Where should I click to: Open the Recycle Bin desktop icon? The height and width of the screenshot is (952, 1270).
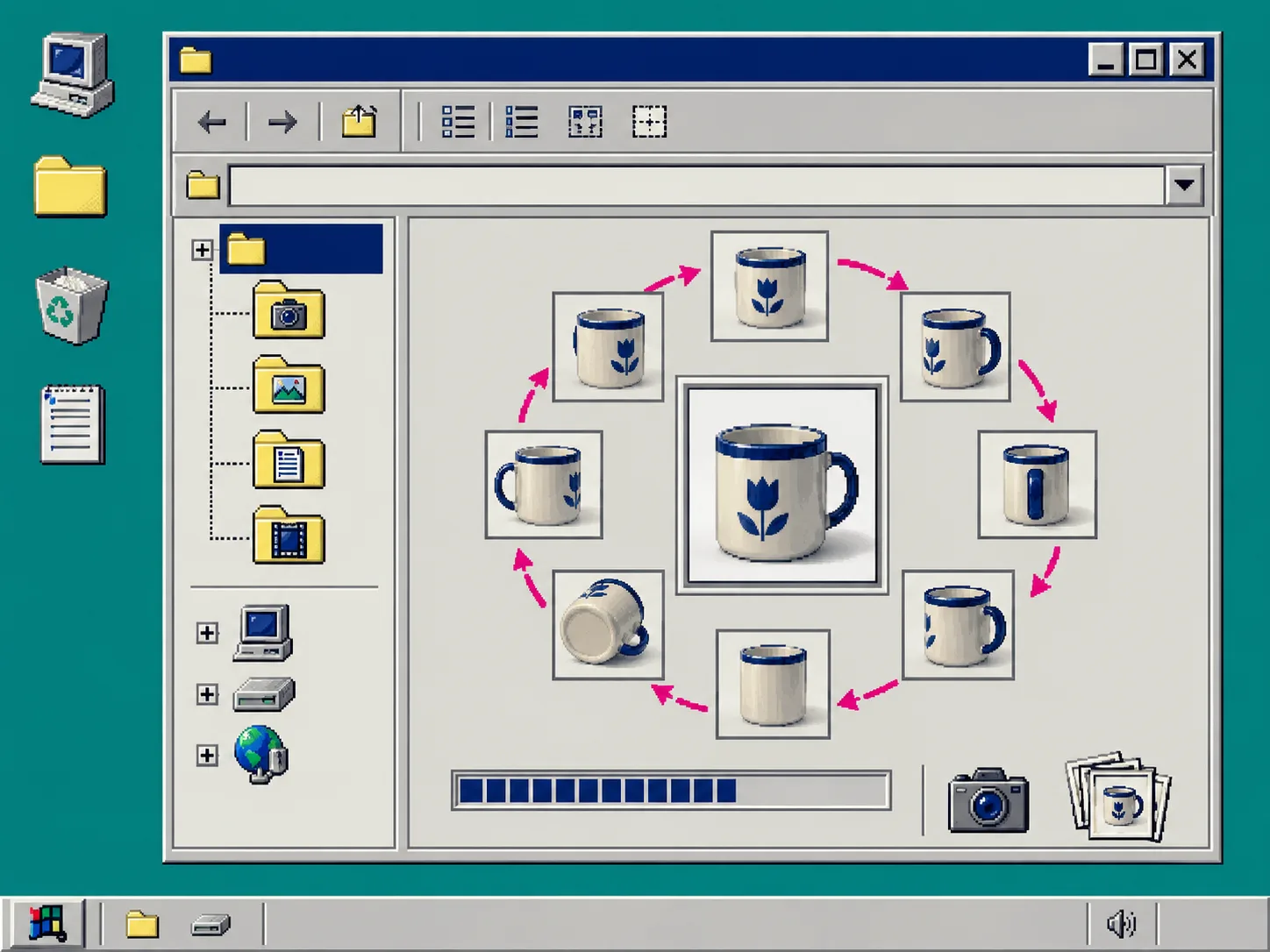click(x=71, y=305)
